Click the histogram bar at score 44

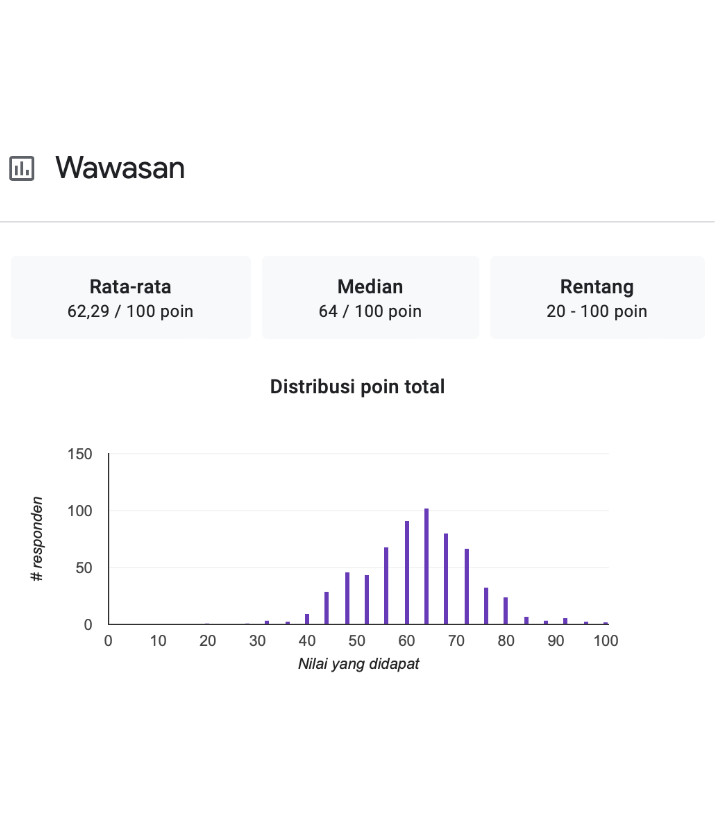[x=326, y=608]
